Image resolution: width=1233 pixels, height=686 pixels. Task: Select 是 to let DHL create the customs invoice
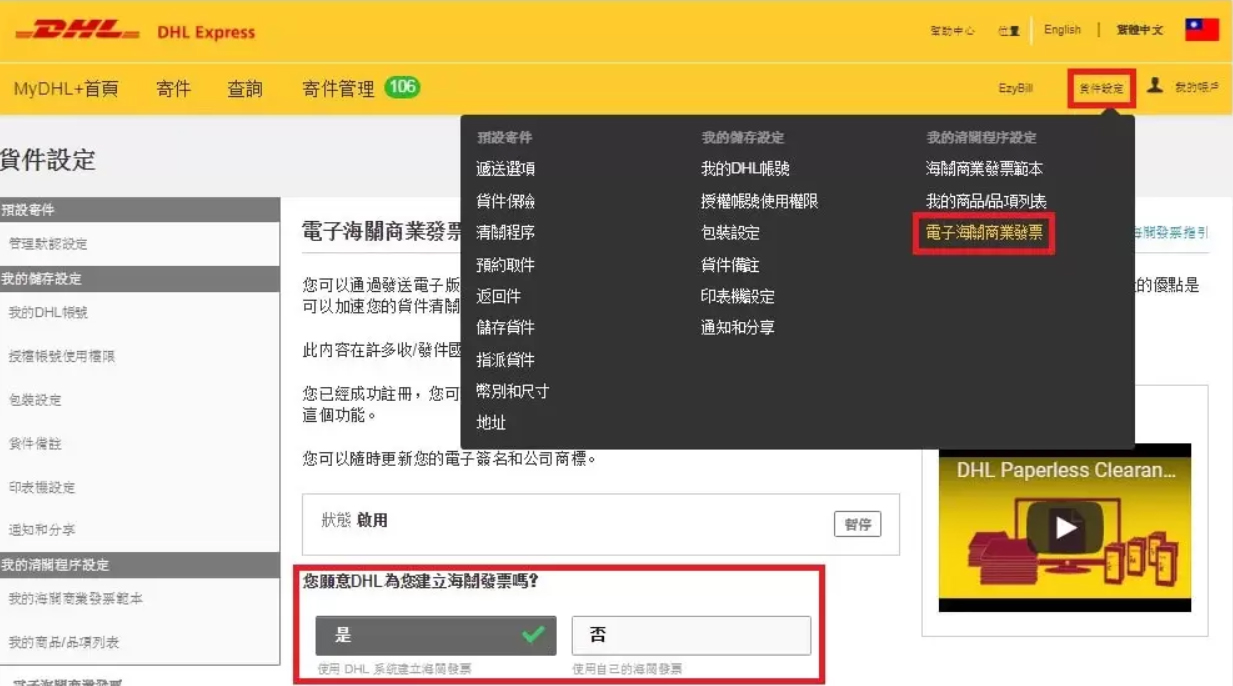pyautogui.click(x=436, y=635)
